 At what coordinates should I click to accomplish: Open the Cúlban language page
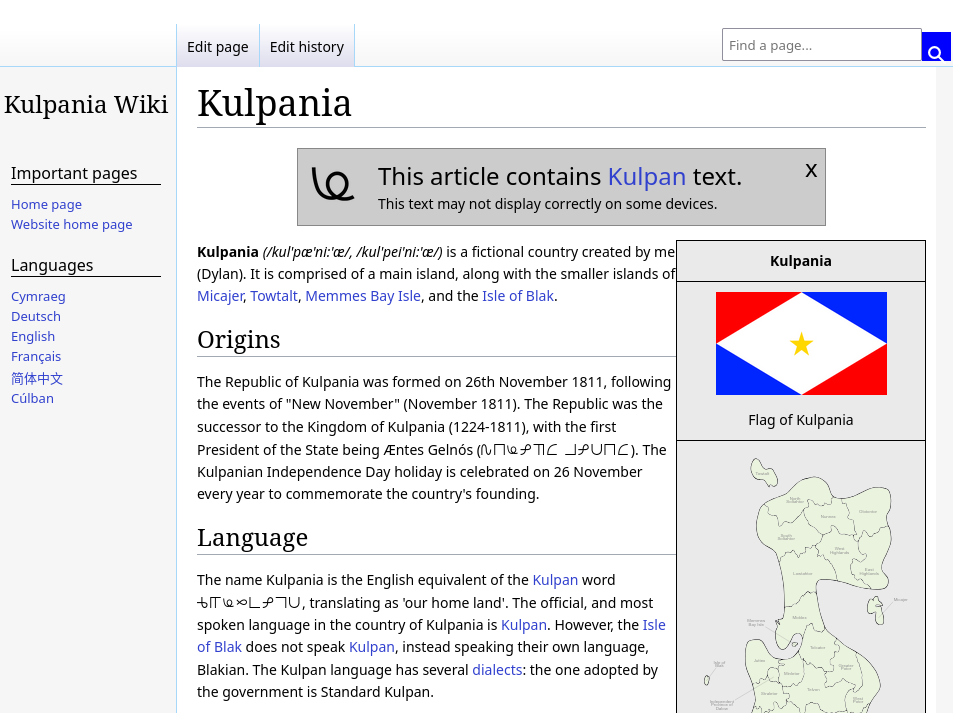click(32, 398)
